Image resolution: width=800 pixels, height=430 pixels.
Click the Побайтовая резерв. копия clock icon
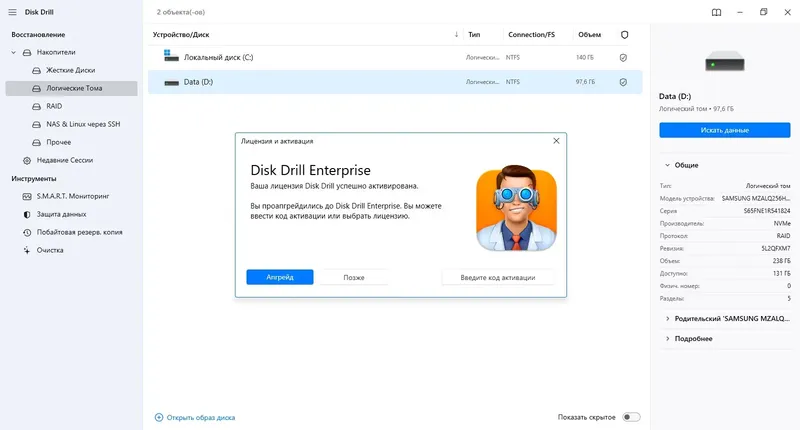pyautogui.click(x=27, y=232)
